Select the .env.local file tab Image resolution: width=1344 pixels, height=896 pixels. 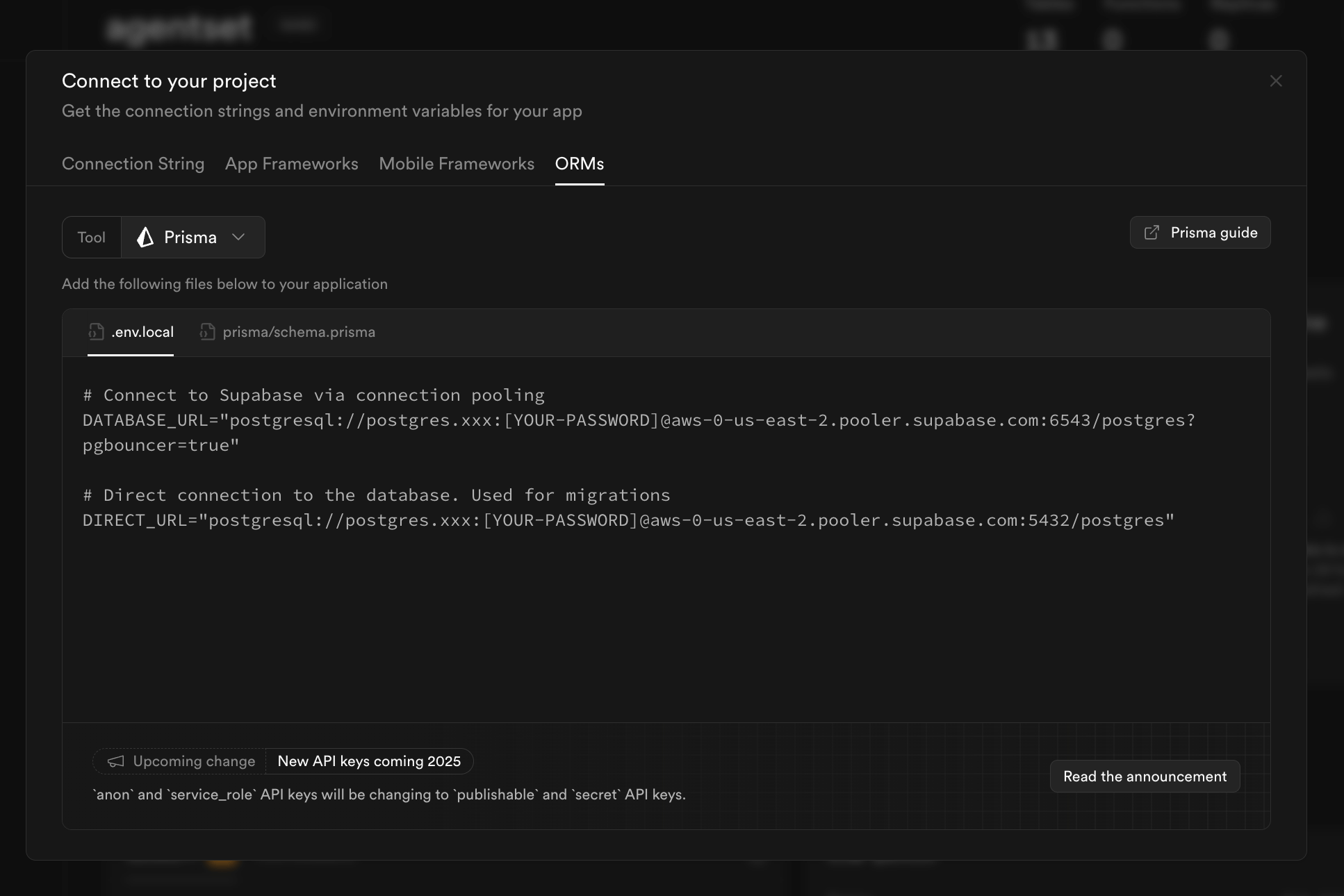tap(131, 332)
